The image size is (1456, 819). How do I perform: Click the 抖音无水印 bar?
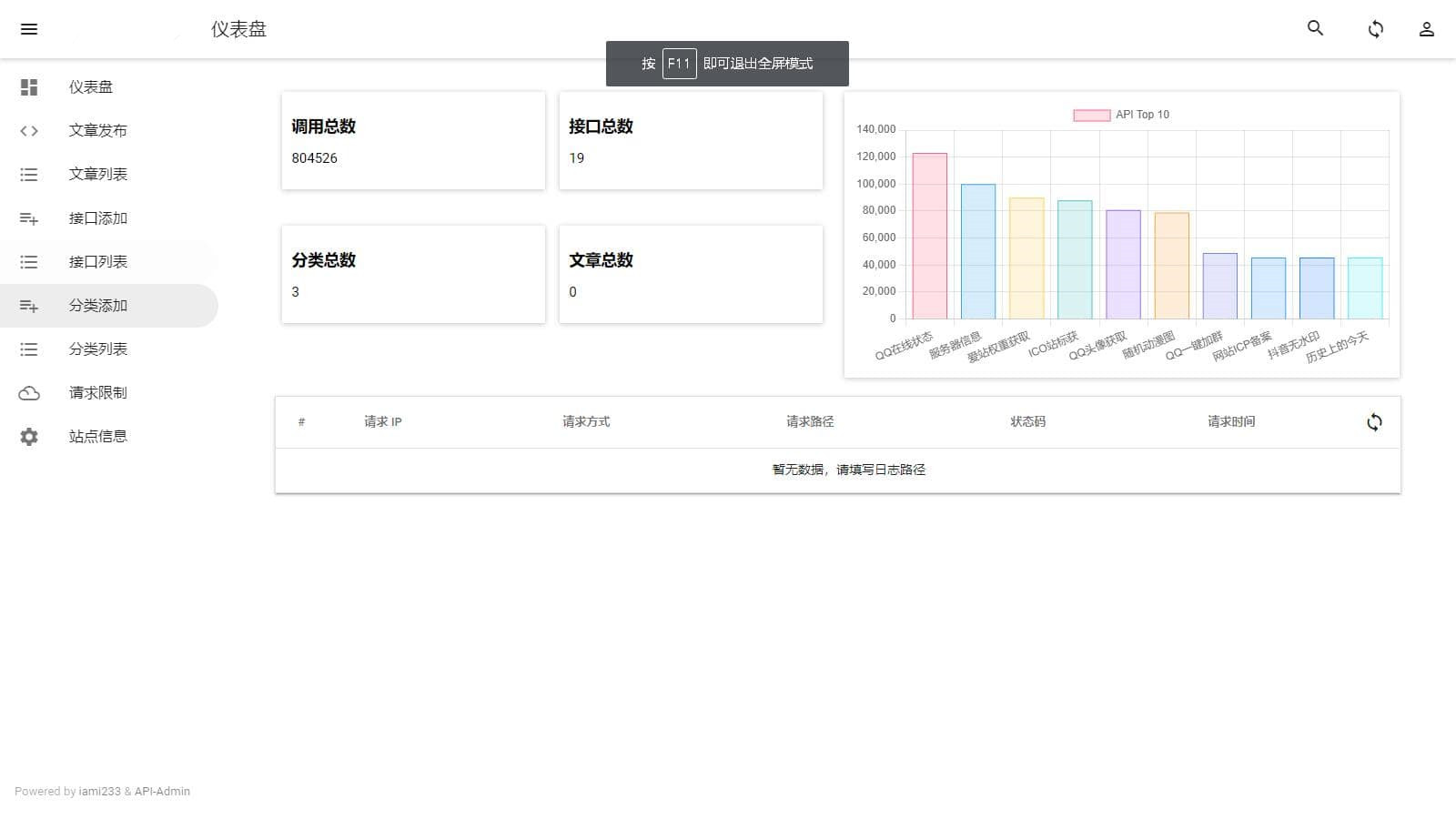point(1317,288)
